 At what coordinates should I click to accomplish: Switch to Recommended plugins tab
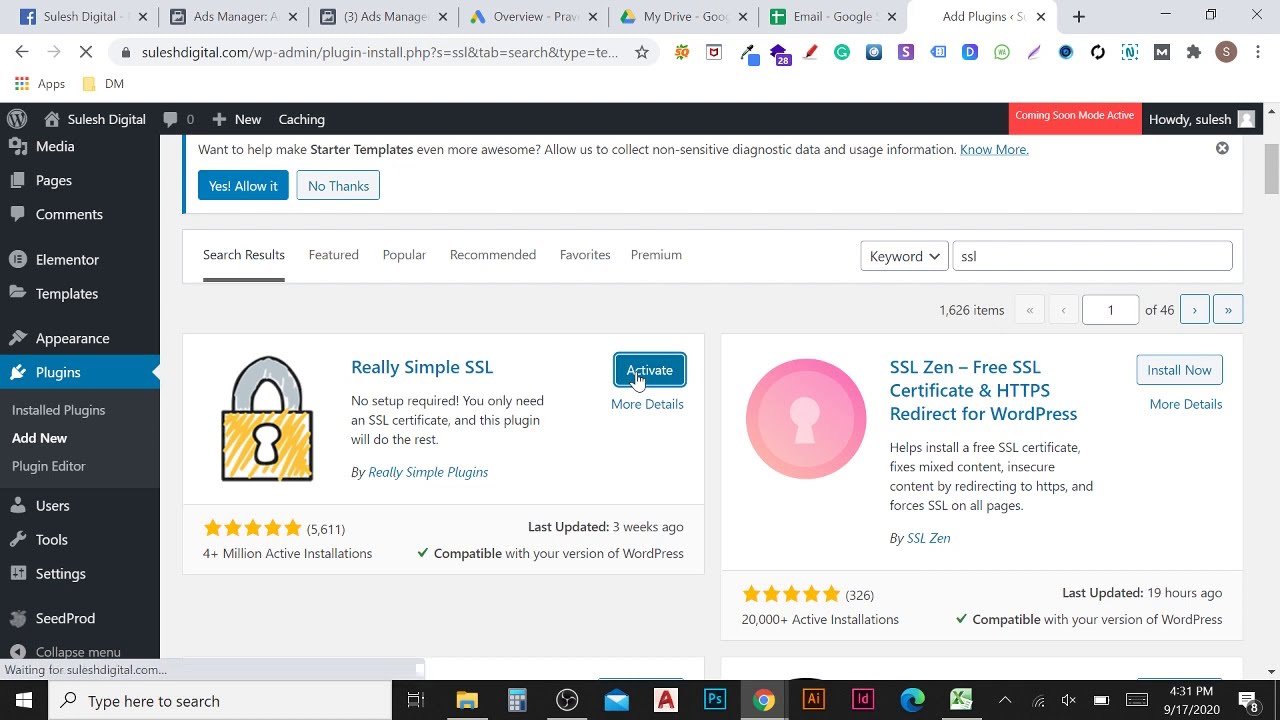pyautogui.click(x=493, y=255)
